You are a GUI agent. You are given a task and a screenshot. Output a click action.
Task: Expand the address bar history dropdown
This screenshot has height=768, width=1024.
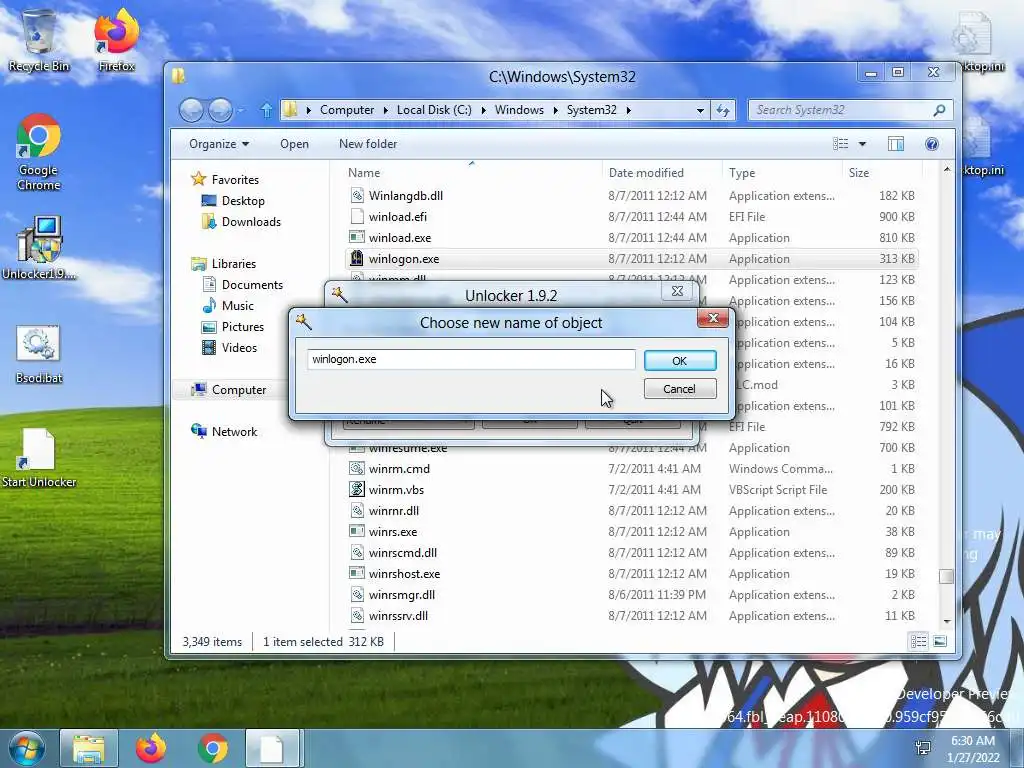tap(700, 110)
